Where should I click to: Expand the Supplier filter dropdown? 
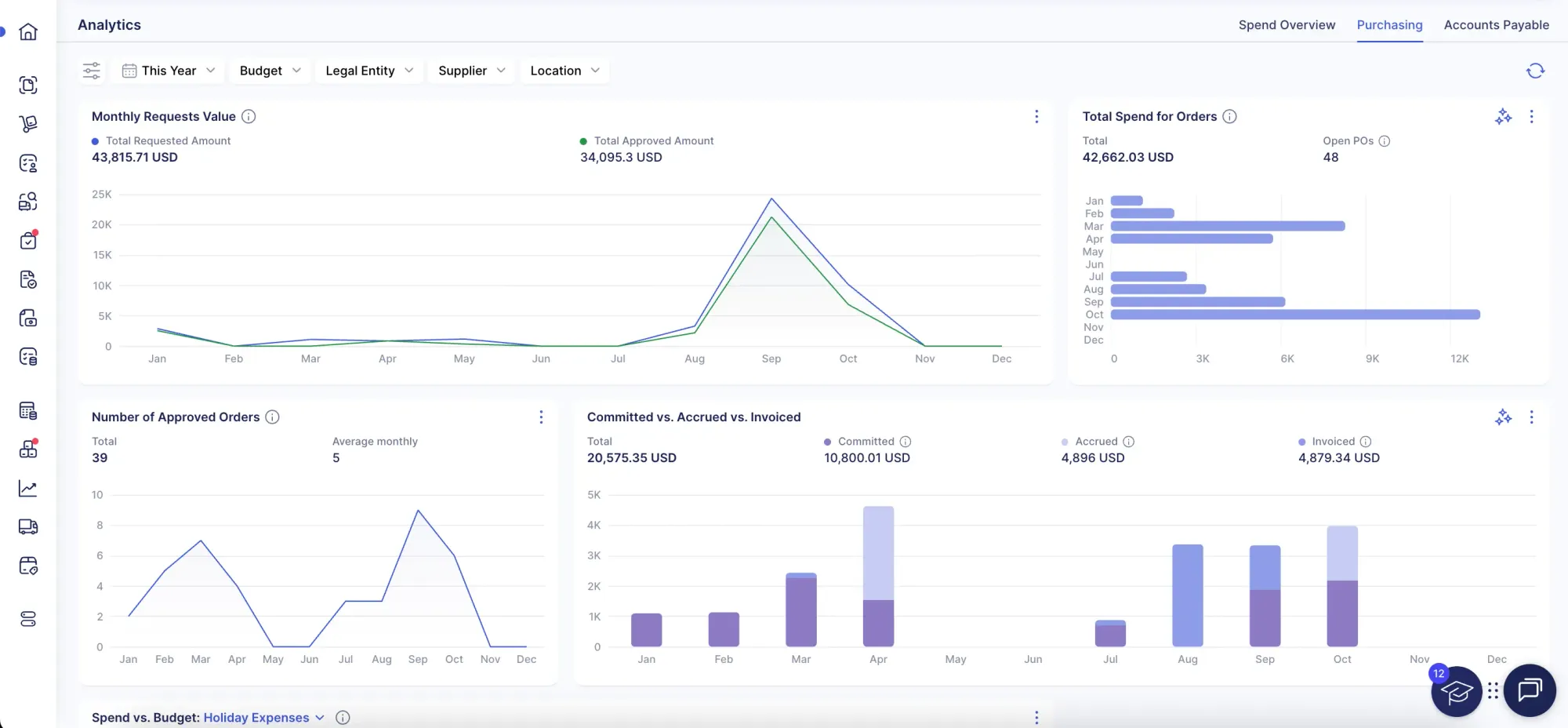471,71
